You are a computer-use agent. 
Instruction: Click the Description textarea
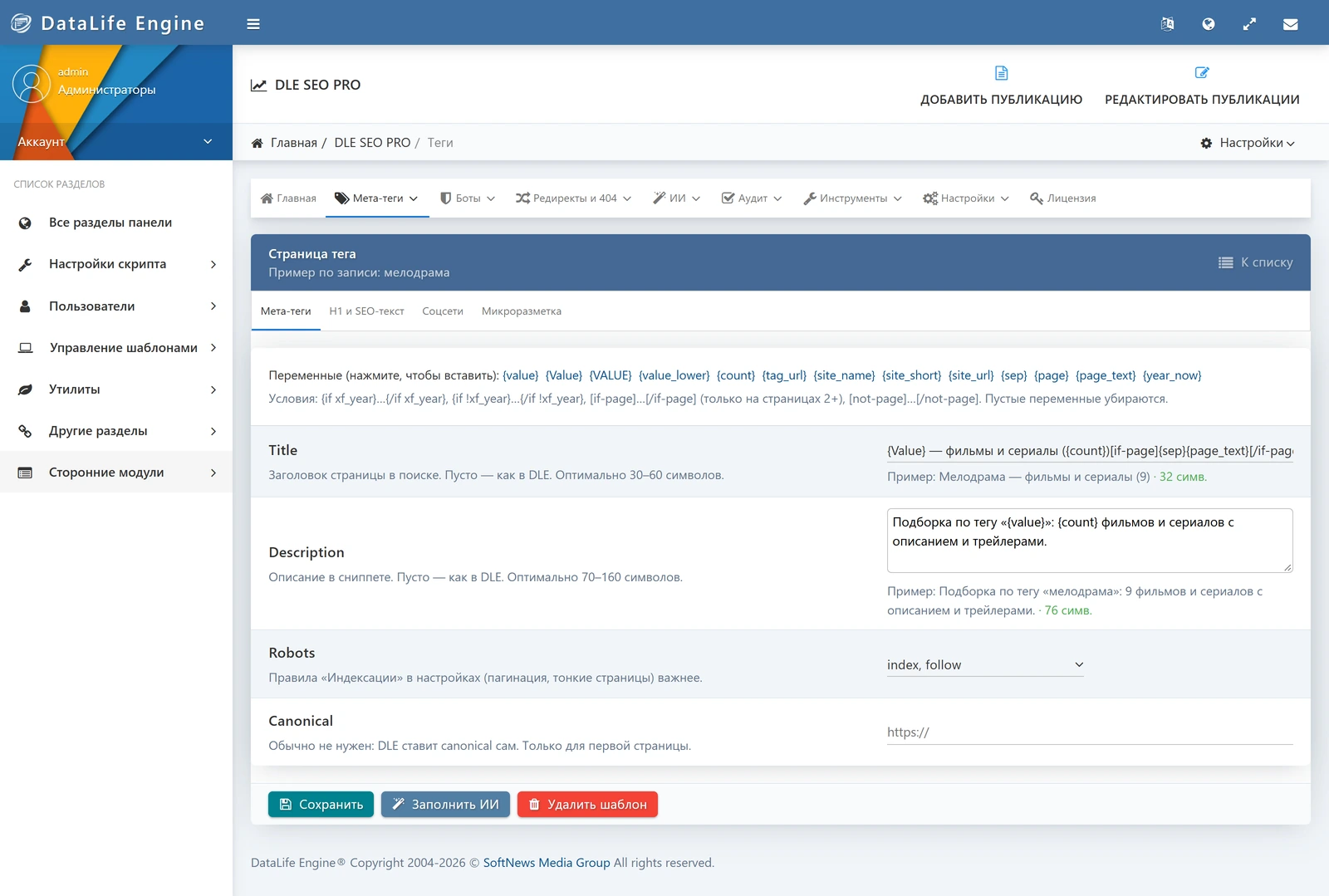1090,541
